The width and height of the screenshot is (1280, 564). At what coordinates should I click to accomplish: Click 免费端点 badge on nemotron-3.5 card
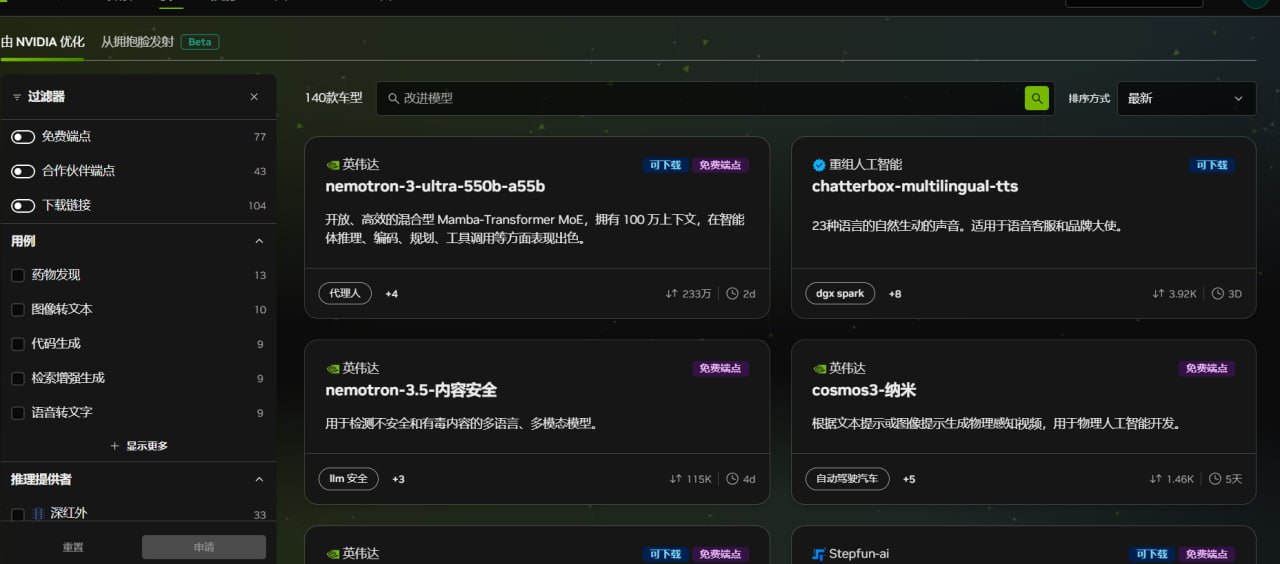tap(720, 369)
